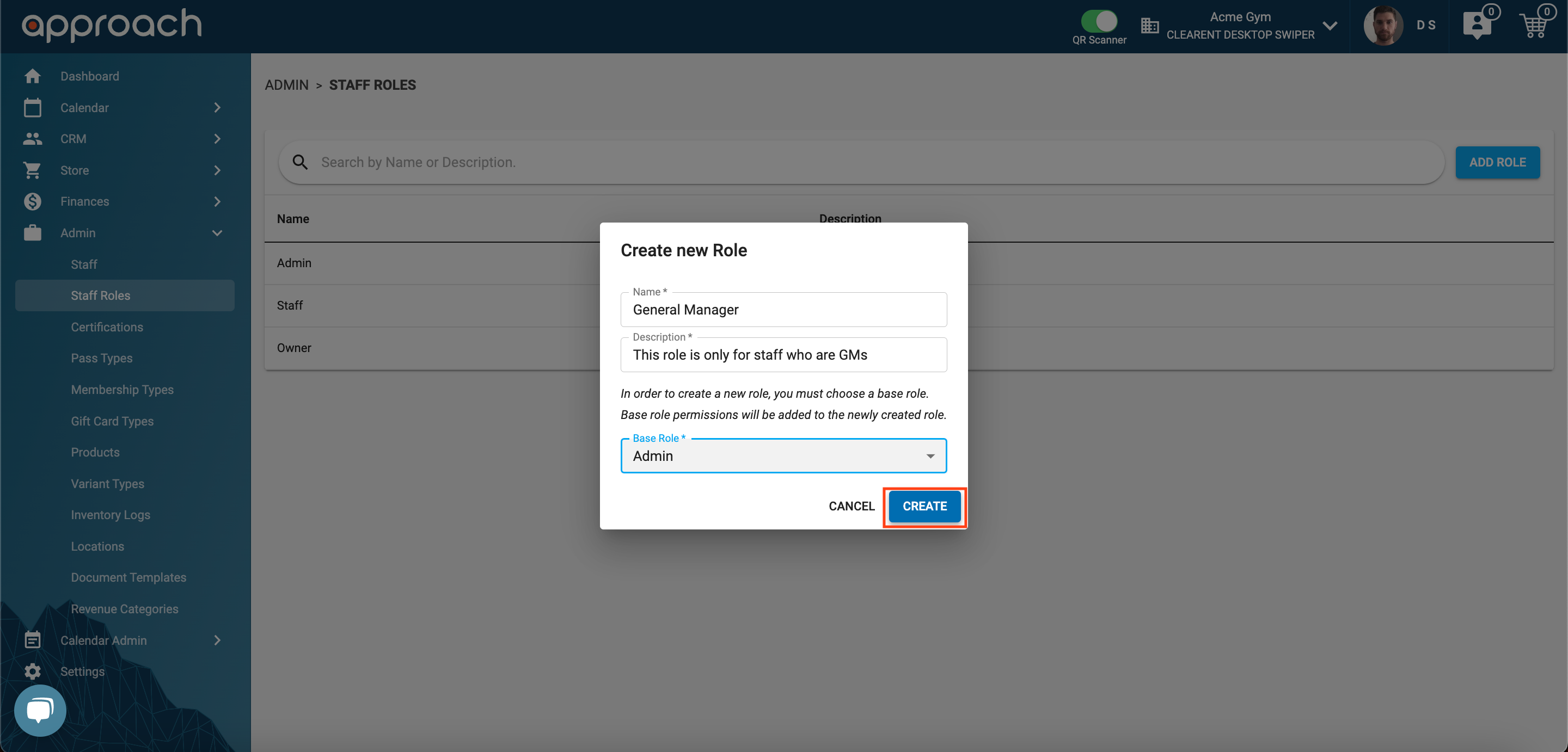Viewport: 1568px width, 752px height.
Task: Expand the Calendar menu chevron
Action: (x=217, y=108)
